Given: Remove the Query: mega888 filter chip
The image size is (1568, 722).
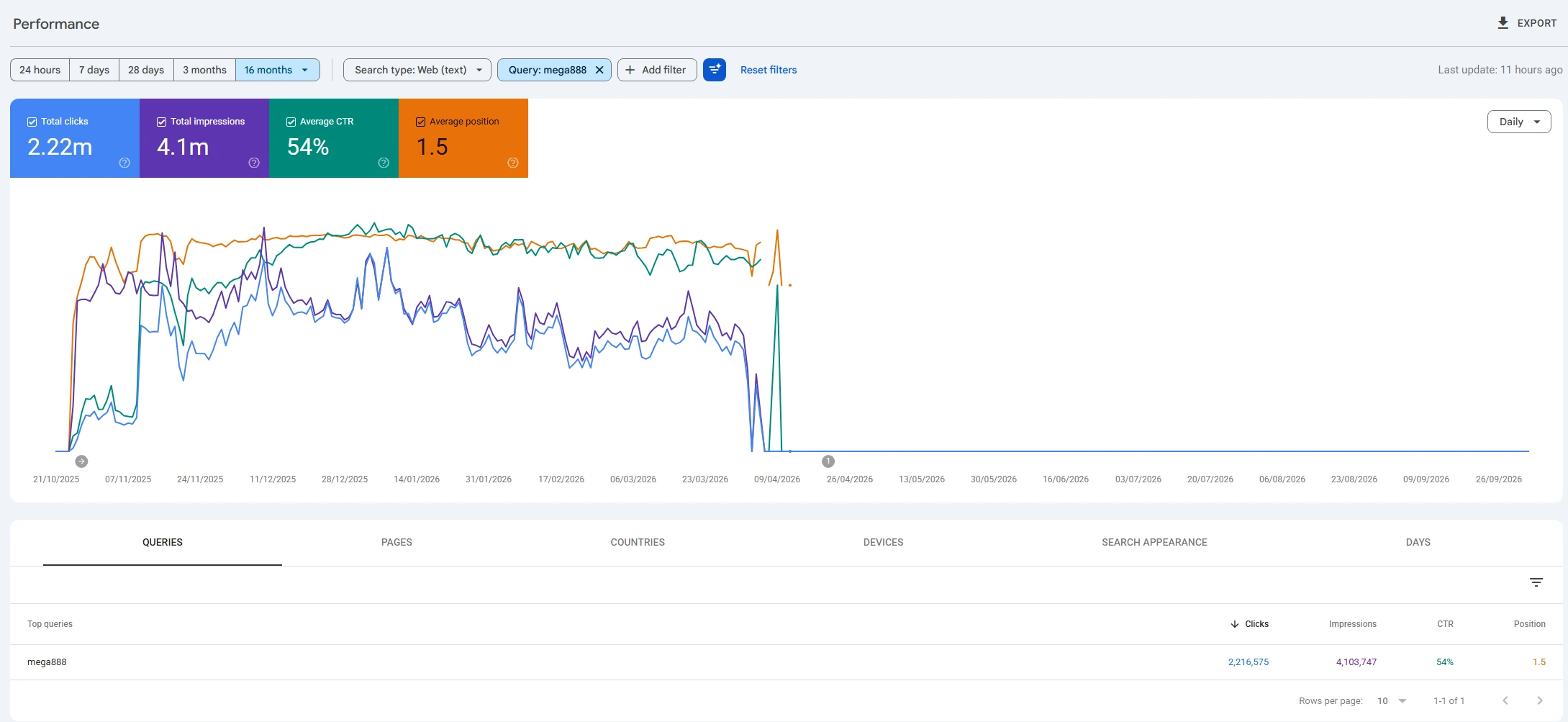Looking at the screenshot, I should (x=599, y=70).
